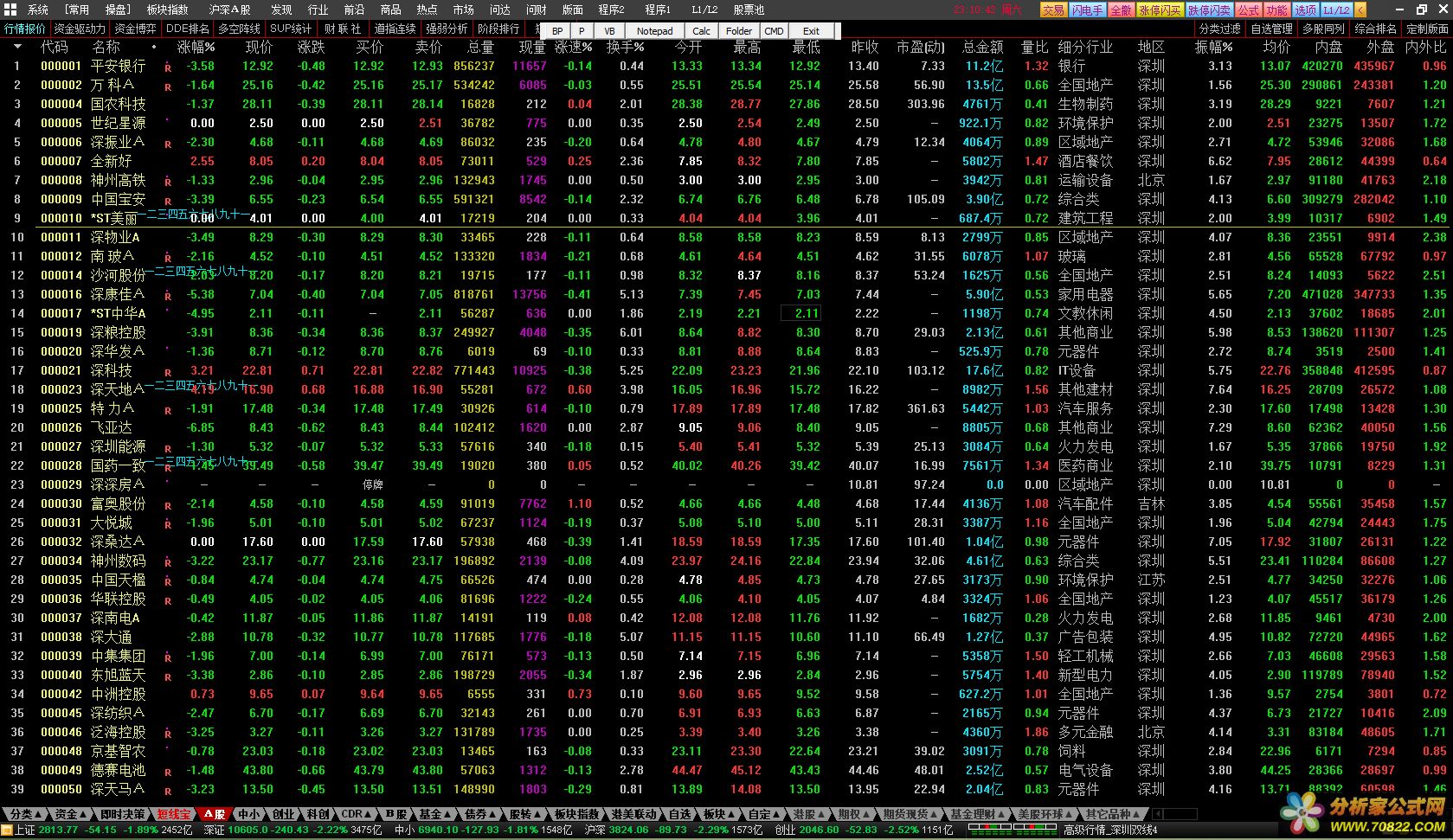Viewport: 1453px width, 840px height.
Task: Click the 选项 options button
Action: (x=1305, y=10)
